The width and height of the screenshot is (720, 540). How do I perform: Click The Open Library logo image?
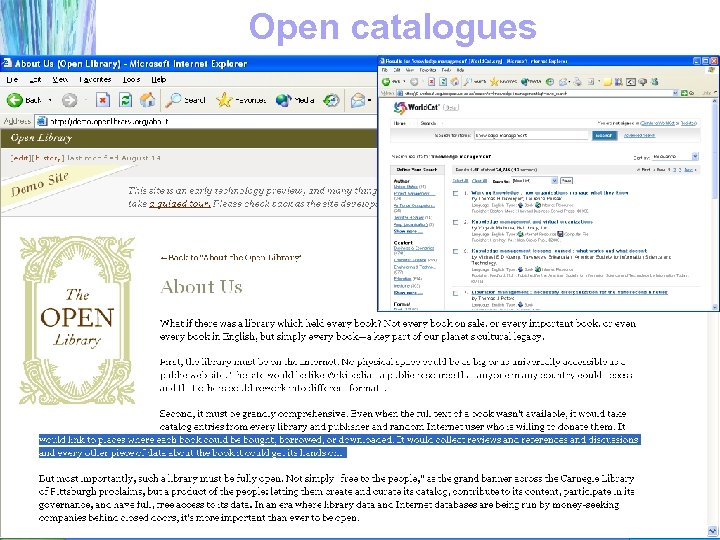pyautogui.click(x=77, y=320)
